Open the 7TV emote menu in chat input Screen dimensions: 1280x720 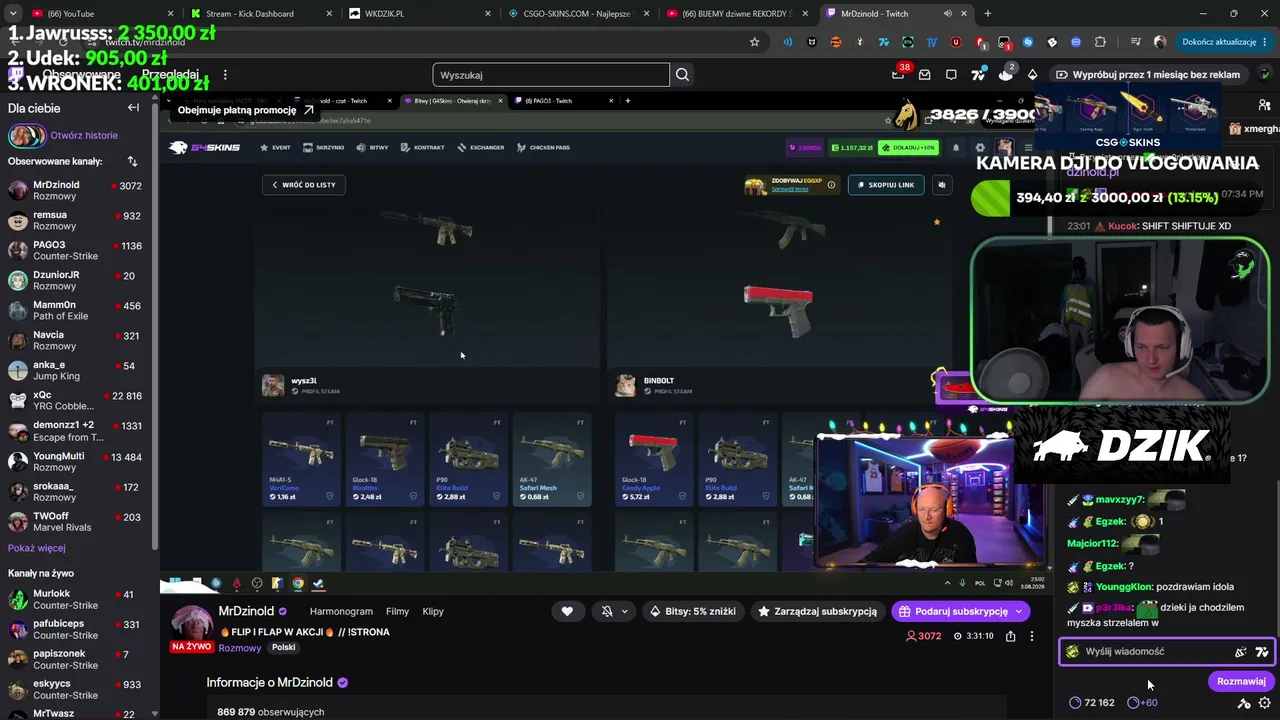click(1262, 652)
